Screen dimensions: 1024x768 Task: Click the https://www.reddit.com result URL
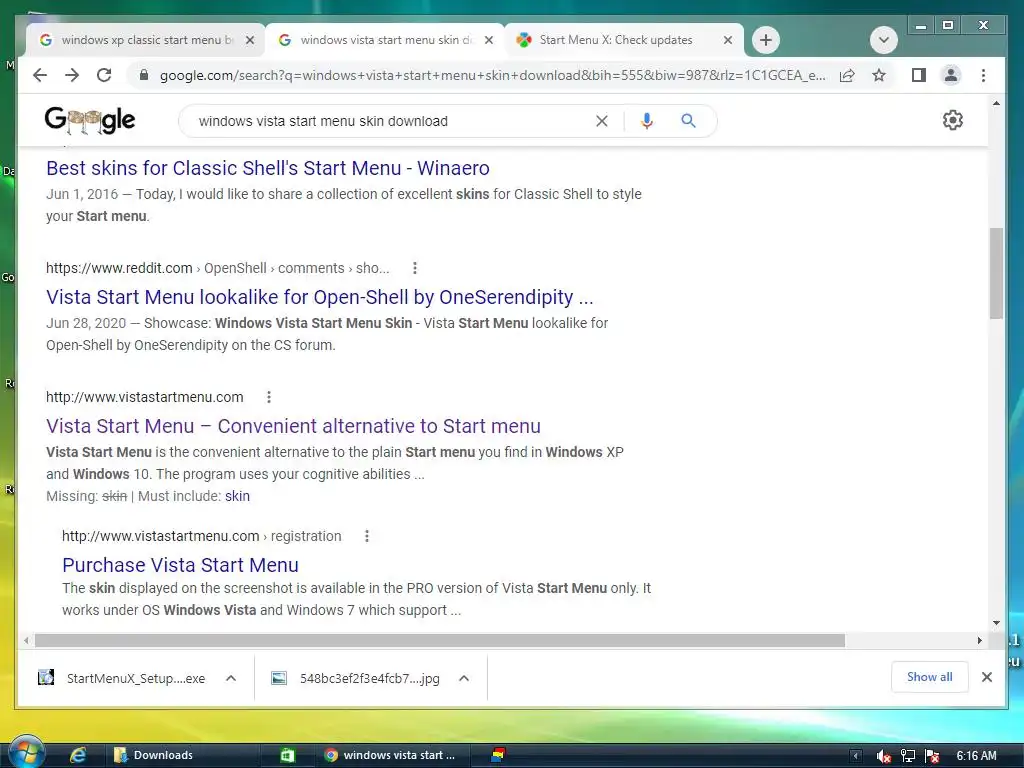(119, 268)
